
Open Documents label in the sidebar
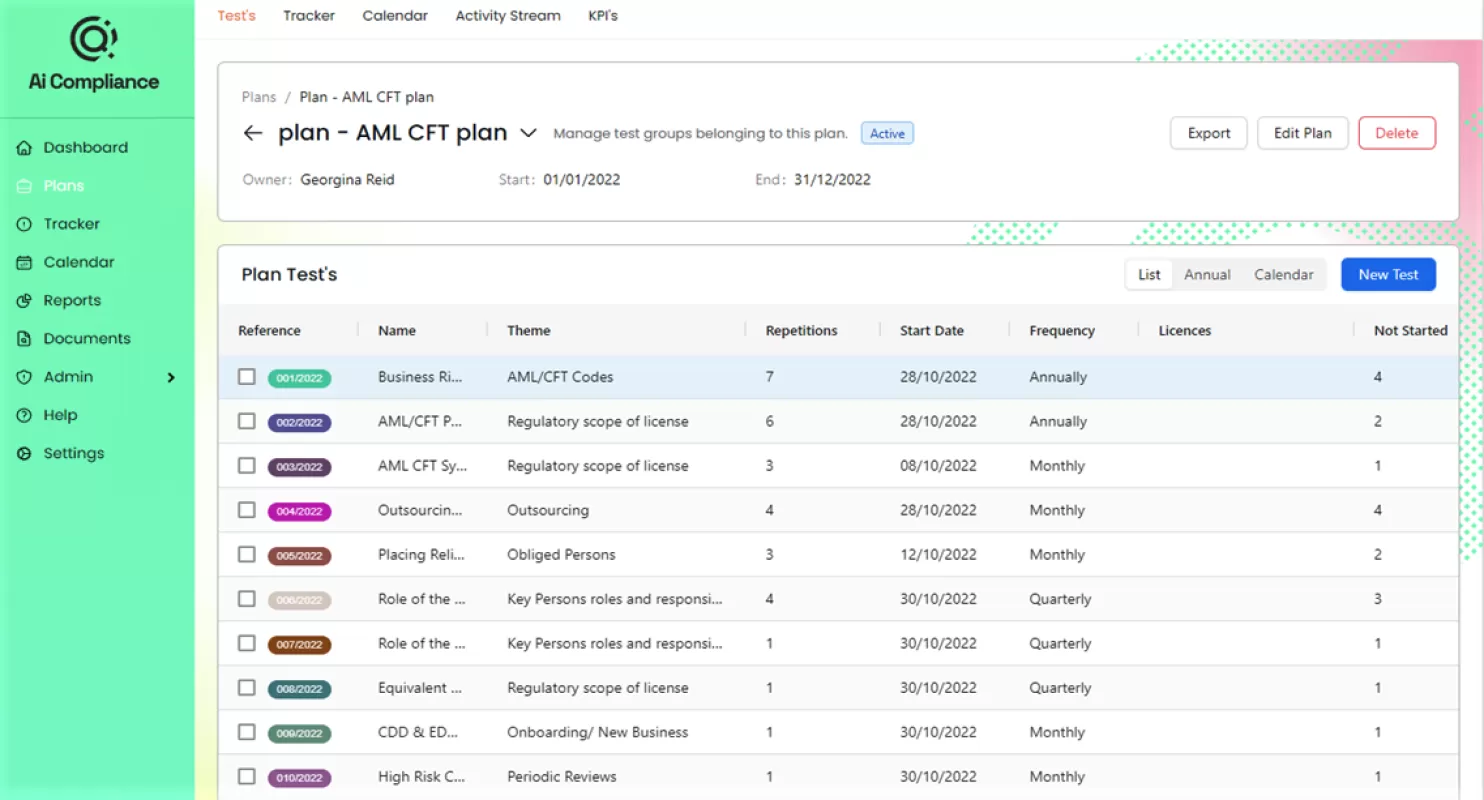[87, 339]
